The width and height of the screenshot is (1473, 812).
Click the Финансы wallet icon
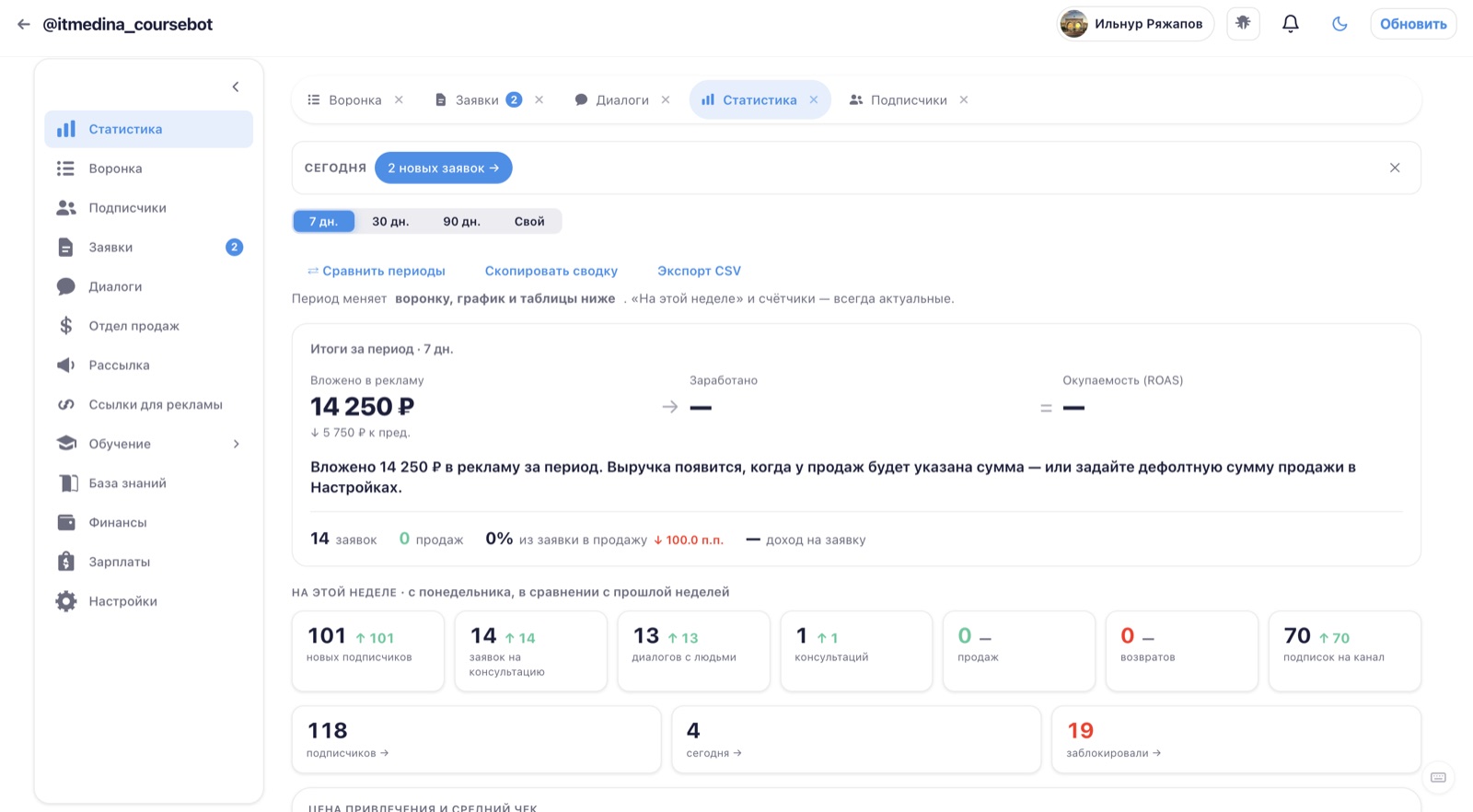click(x=65, y=522)
